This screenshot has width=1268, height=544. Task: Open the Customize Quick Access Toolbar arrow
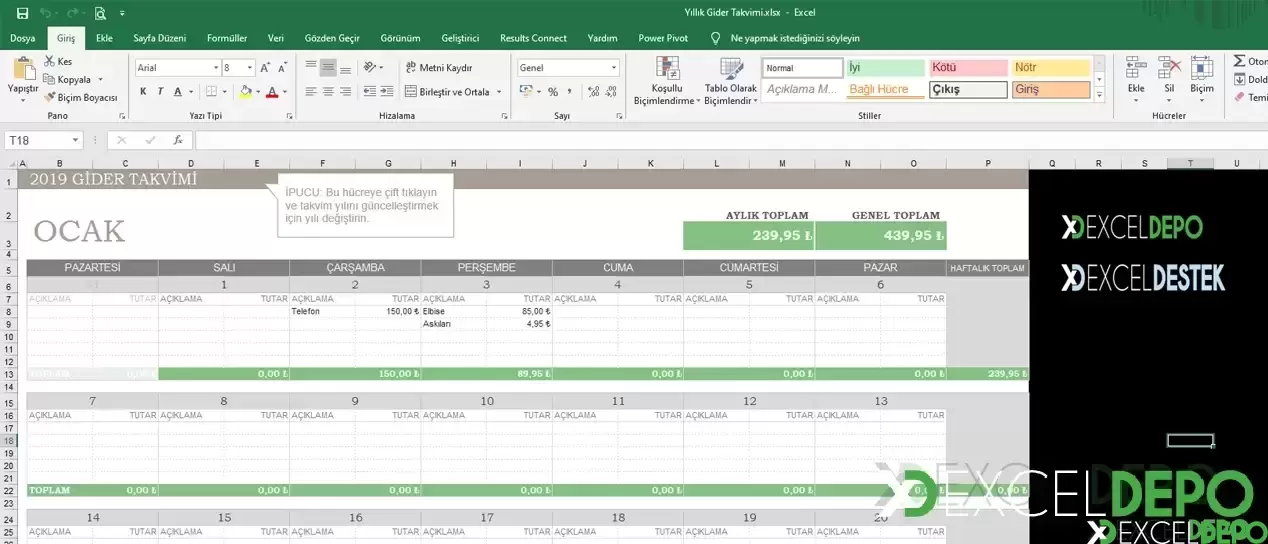point(122,14)
